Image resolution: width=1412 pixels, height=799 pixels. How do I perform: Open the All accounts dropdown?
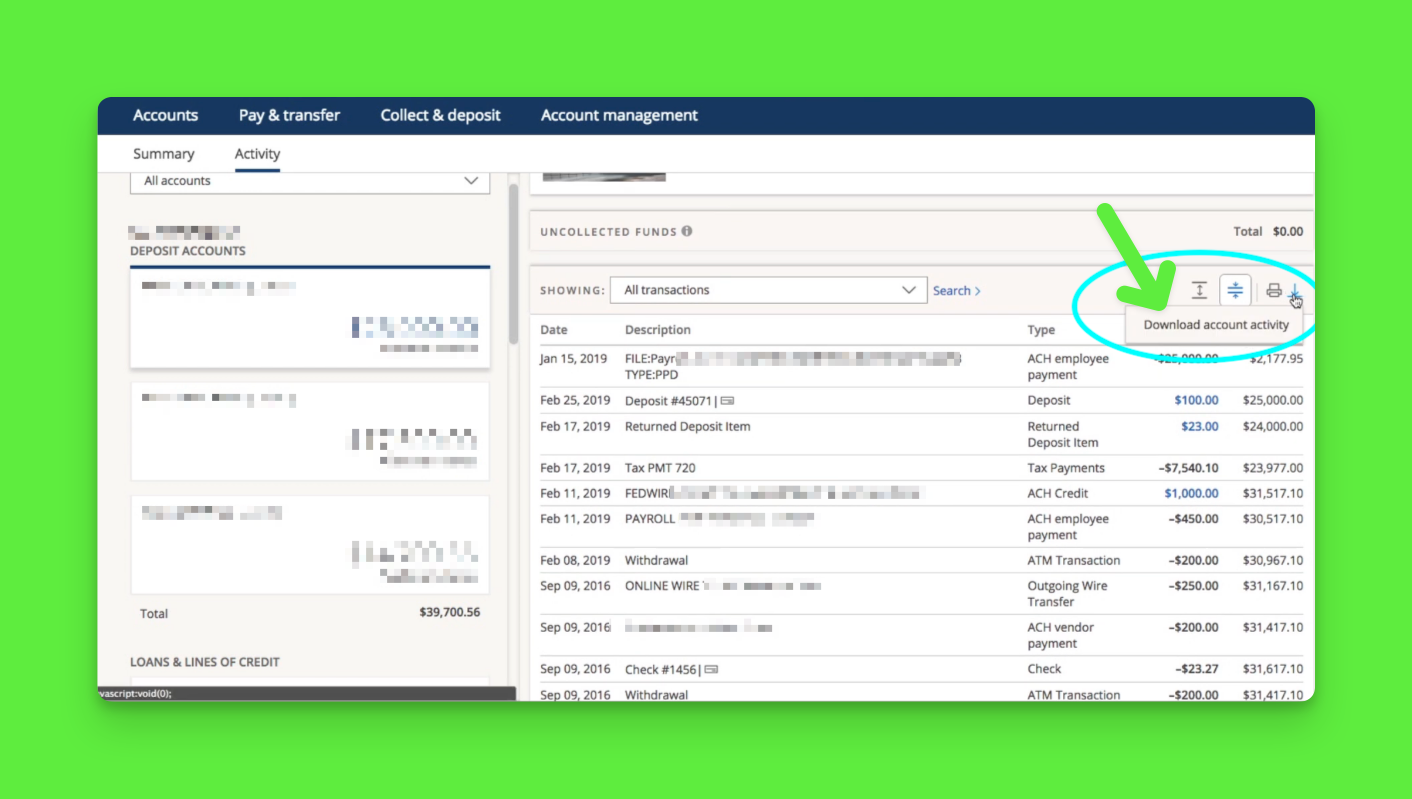(x=310, y=181)
